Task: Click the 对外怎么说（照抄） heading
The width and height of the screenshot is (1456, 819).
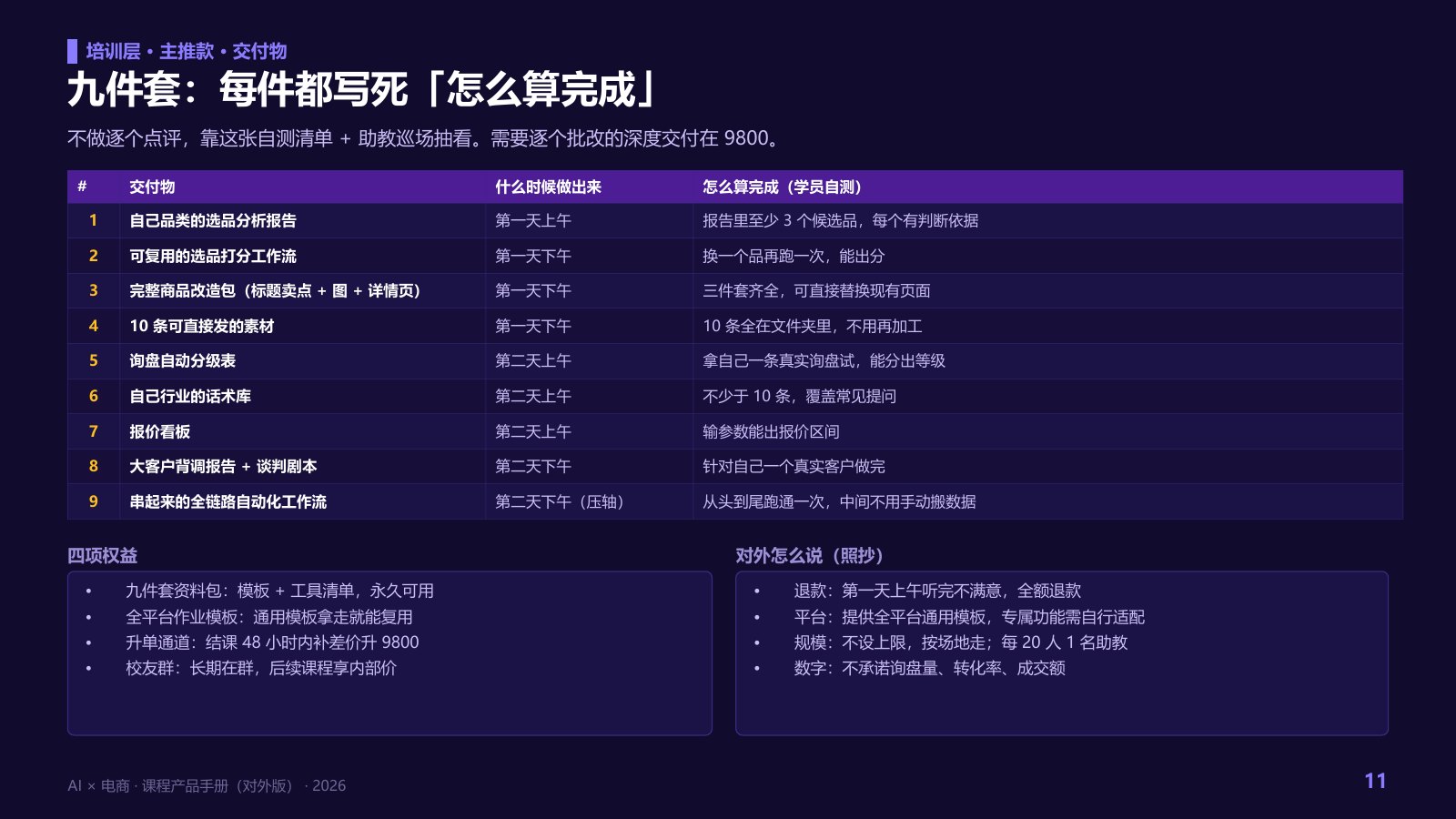Action: (809, 555)
